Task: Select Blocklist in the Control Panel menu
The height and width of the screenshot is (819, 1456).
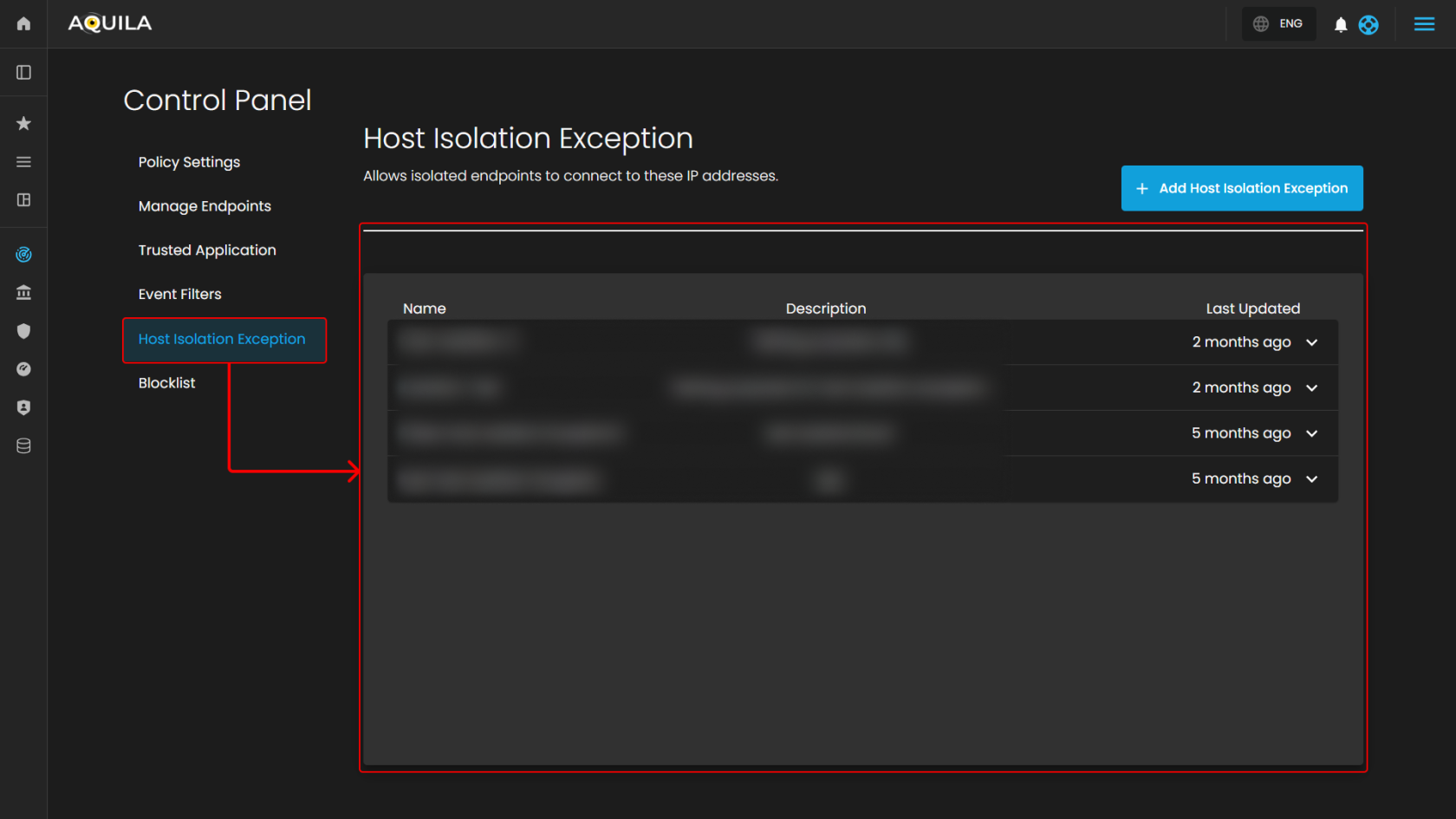Action: coord(166,383)
